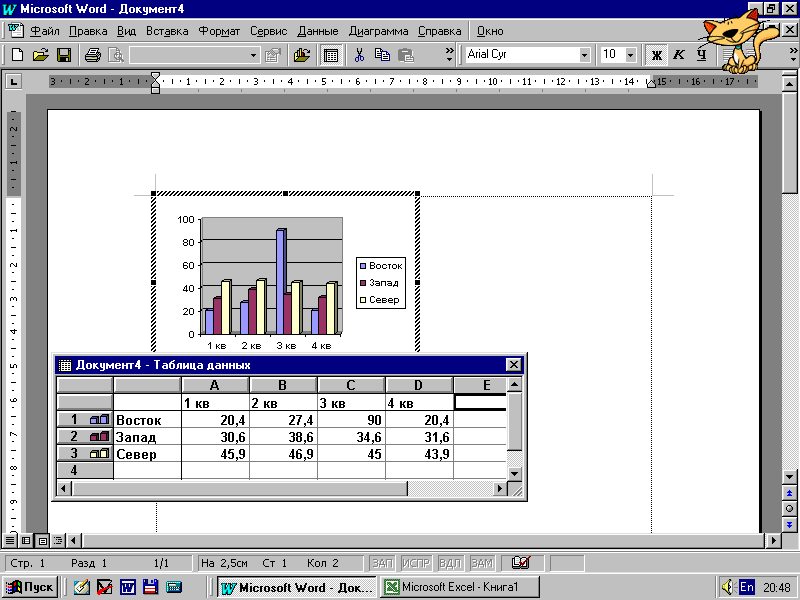Launch the Word quick launch icon in taskbar

(x=128, y=587)
